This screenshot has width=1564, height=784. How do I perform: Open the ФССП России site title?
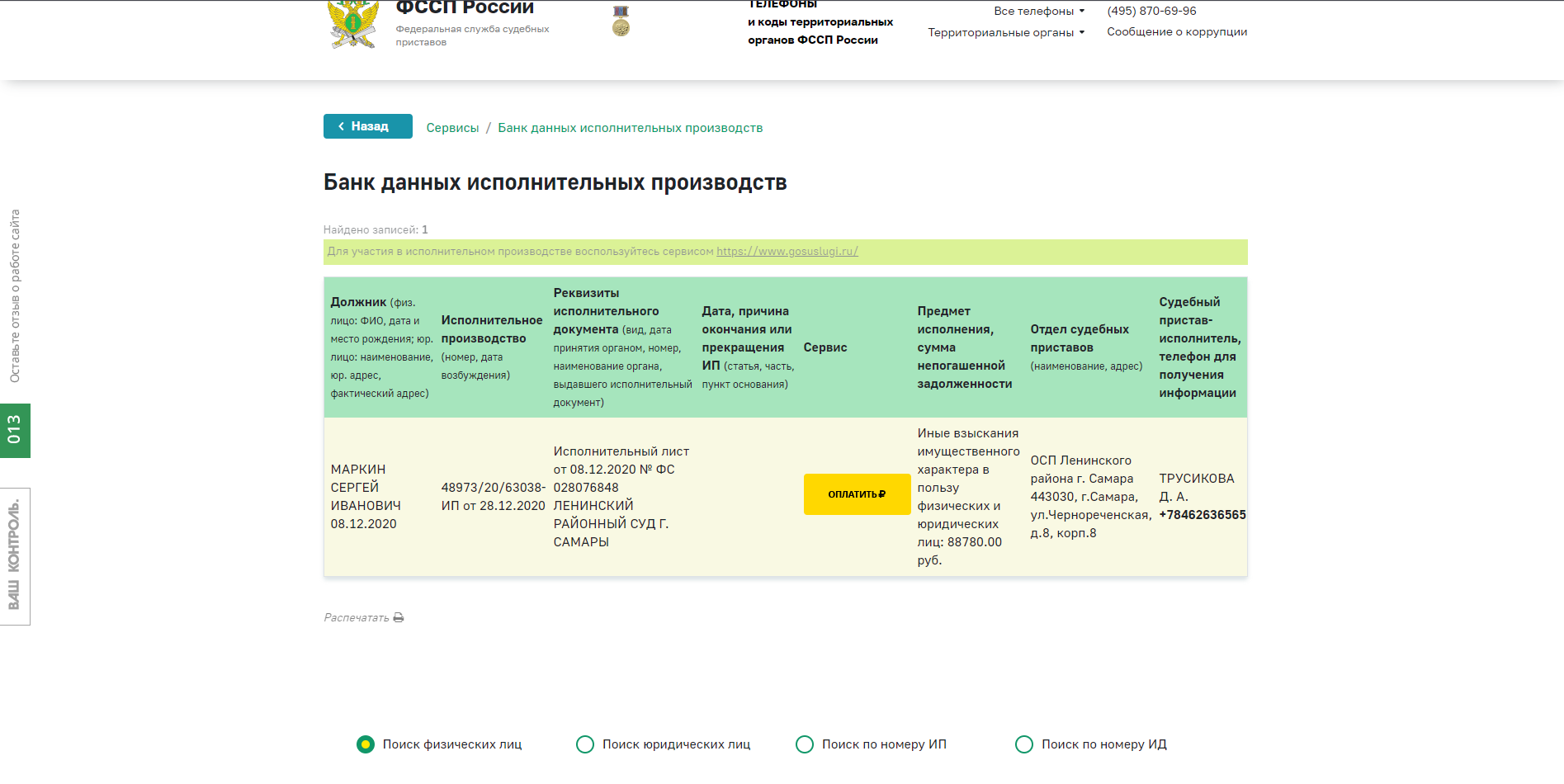[465, 7]
